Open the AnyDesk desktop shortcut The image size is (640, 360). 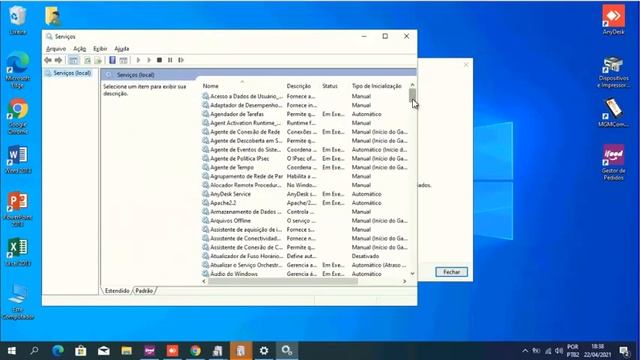click(x=613, y=19)
